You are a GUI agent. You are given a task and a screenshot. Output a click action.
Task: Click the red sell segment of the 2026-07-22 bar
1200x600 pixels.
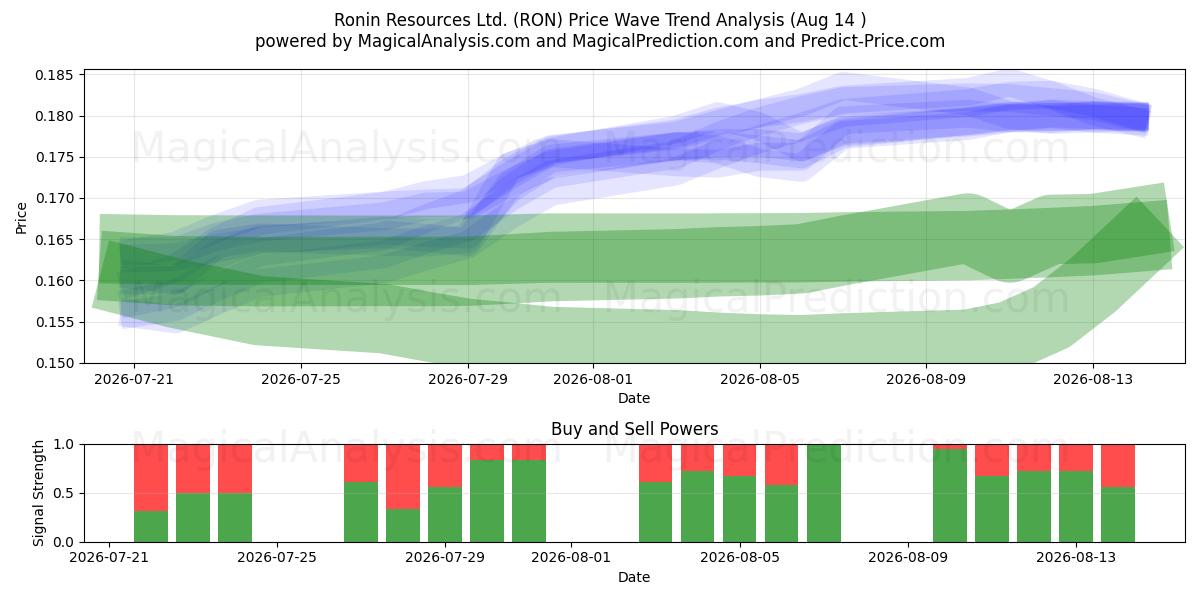point(151,477)
